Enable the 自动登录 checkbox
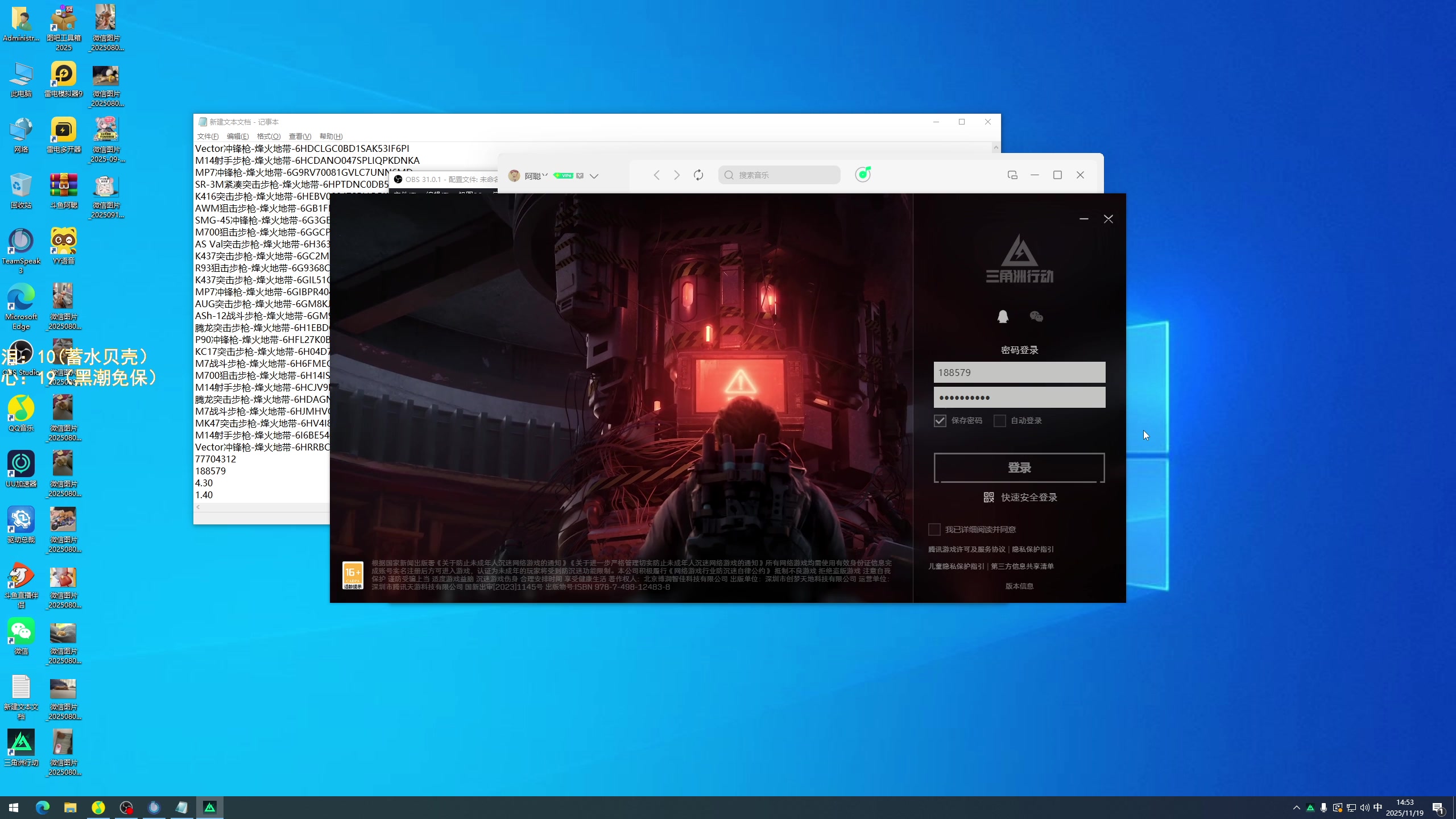Image resolution: width=1456 pixels, height=819 pixels. click(999, 421)
